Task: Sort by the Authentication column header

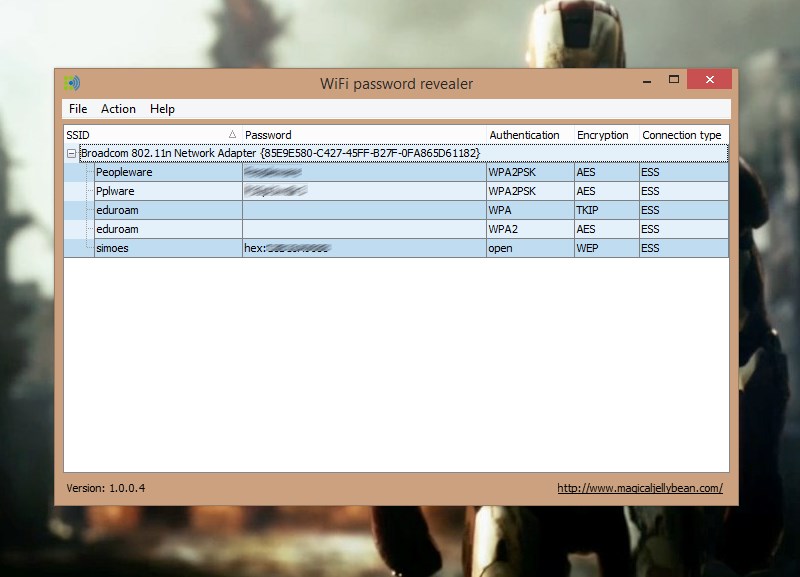Action: [x=531, y=135]
